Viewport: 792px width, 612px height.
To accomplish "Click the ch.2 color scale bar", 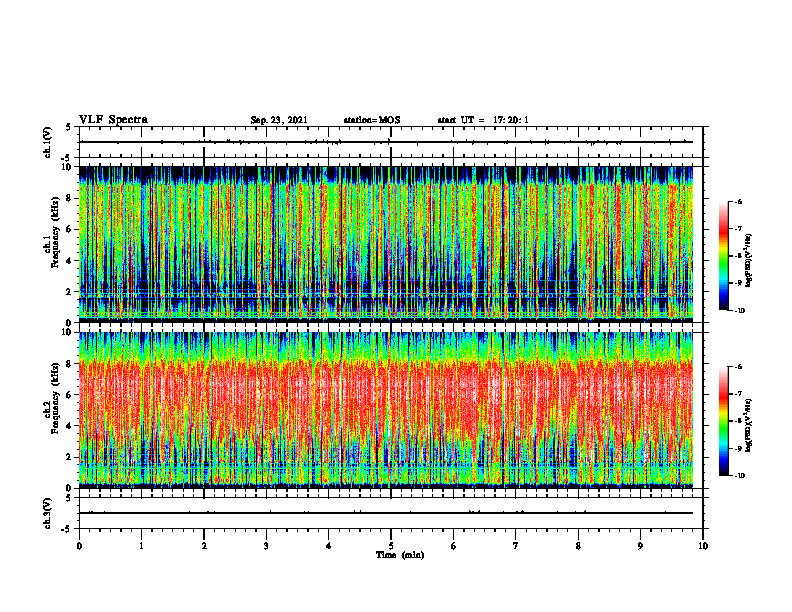I will pos(723,421).
